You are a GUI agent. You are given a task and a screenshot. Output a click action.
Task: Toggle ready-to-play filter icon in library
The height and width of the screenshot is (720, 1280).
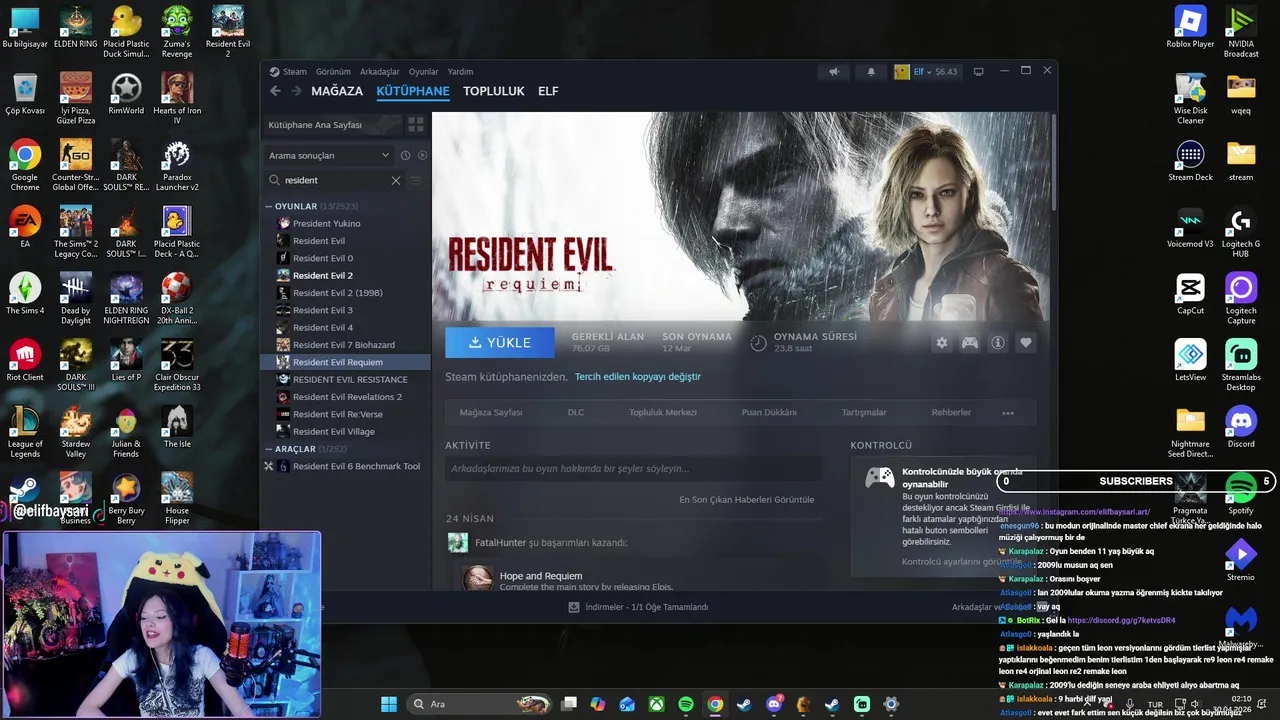click(422, 155)
